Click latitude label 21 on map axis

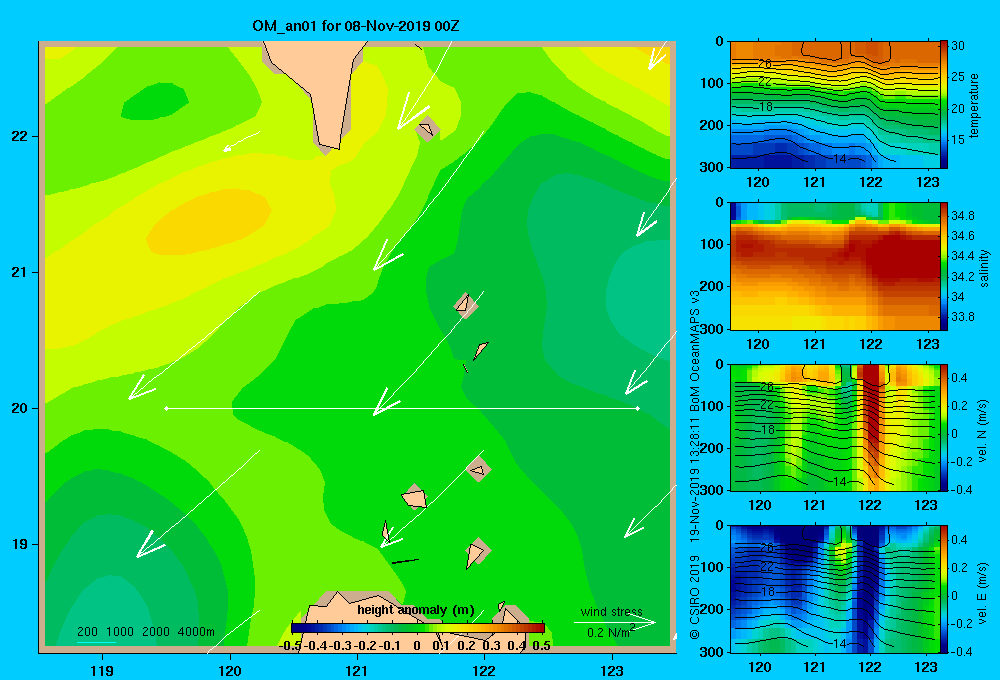pyautogui.click(x=20, y=272)
